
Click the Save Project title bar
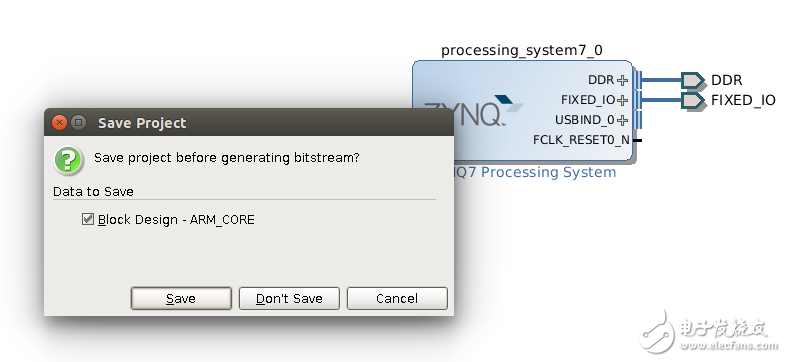click(x=249, y=122)
